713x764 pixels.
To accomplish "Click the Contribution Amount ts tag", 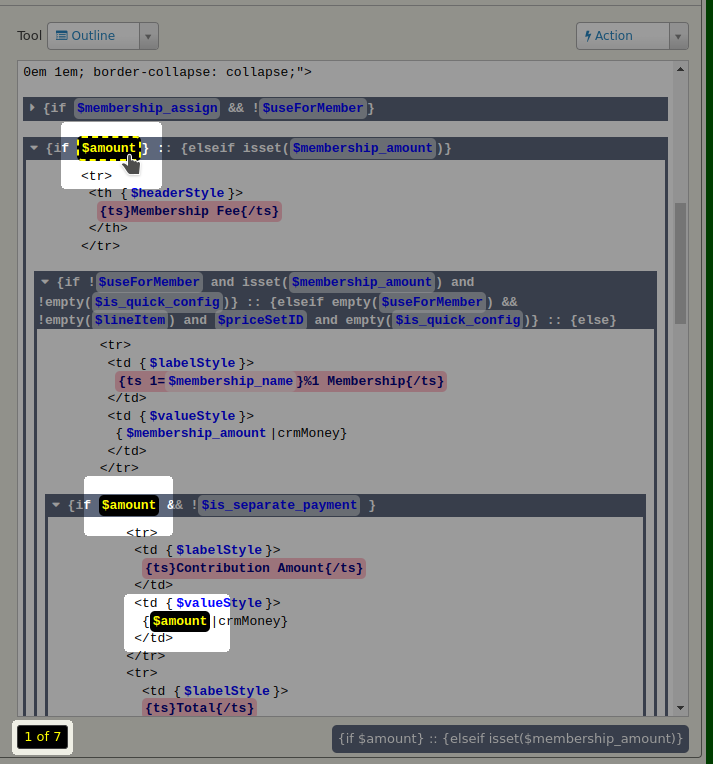I will [254, 568].
